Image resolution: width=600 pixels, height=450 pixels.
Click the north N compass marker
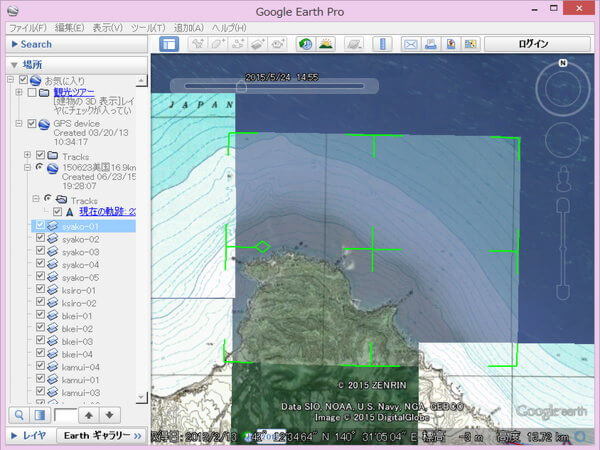coord(562,63)
